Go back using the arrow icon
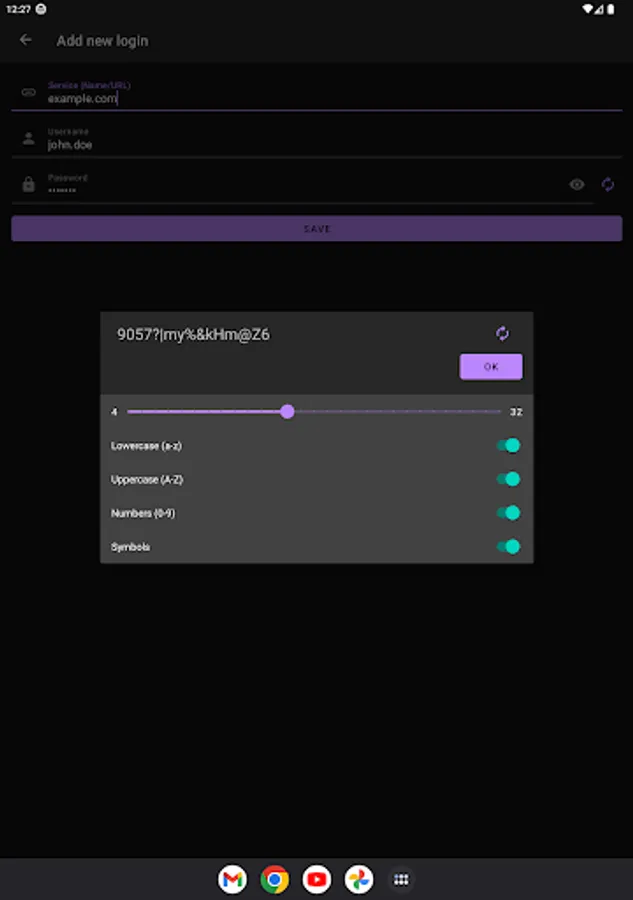 pos(25,40)
